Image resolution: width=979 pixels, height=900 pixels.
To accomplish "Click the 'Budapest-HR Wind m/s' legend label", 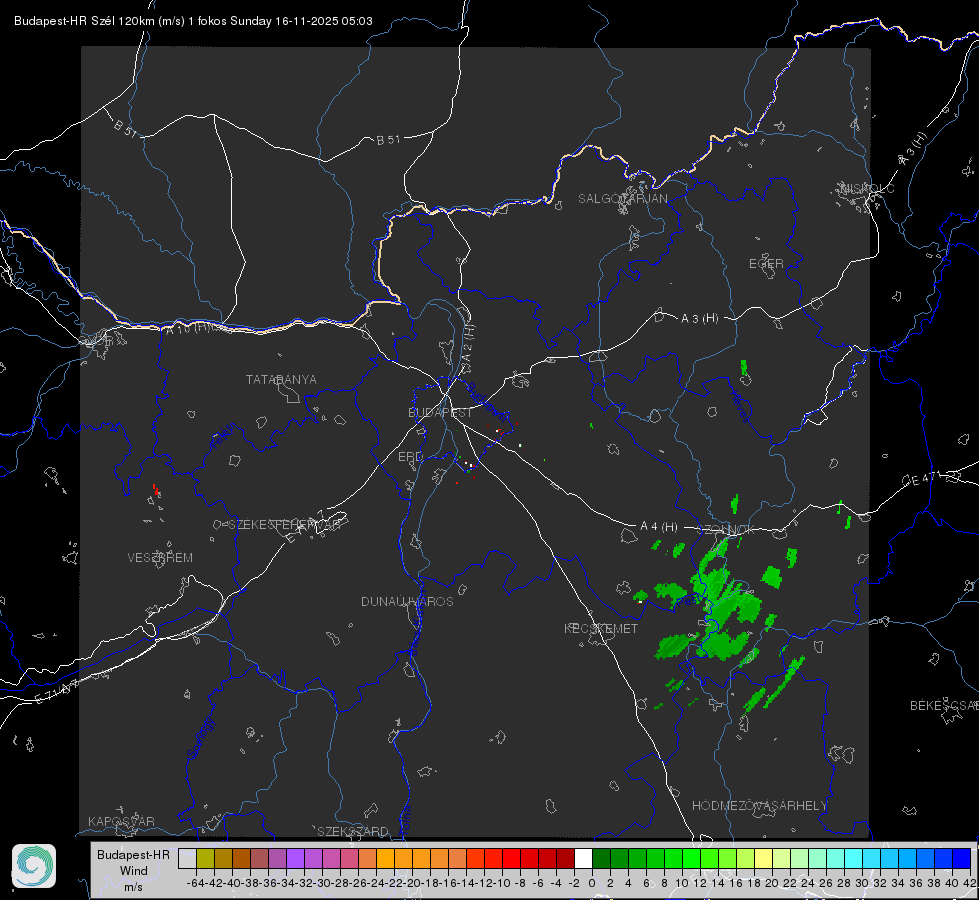I will pos(133,870).
